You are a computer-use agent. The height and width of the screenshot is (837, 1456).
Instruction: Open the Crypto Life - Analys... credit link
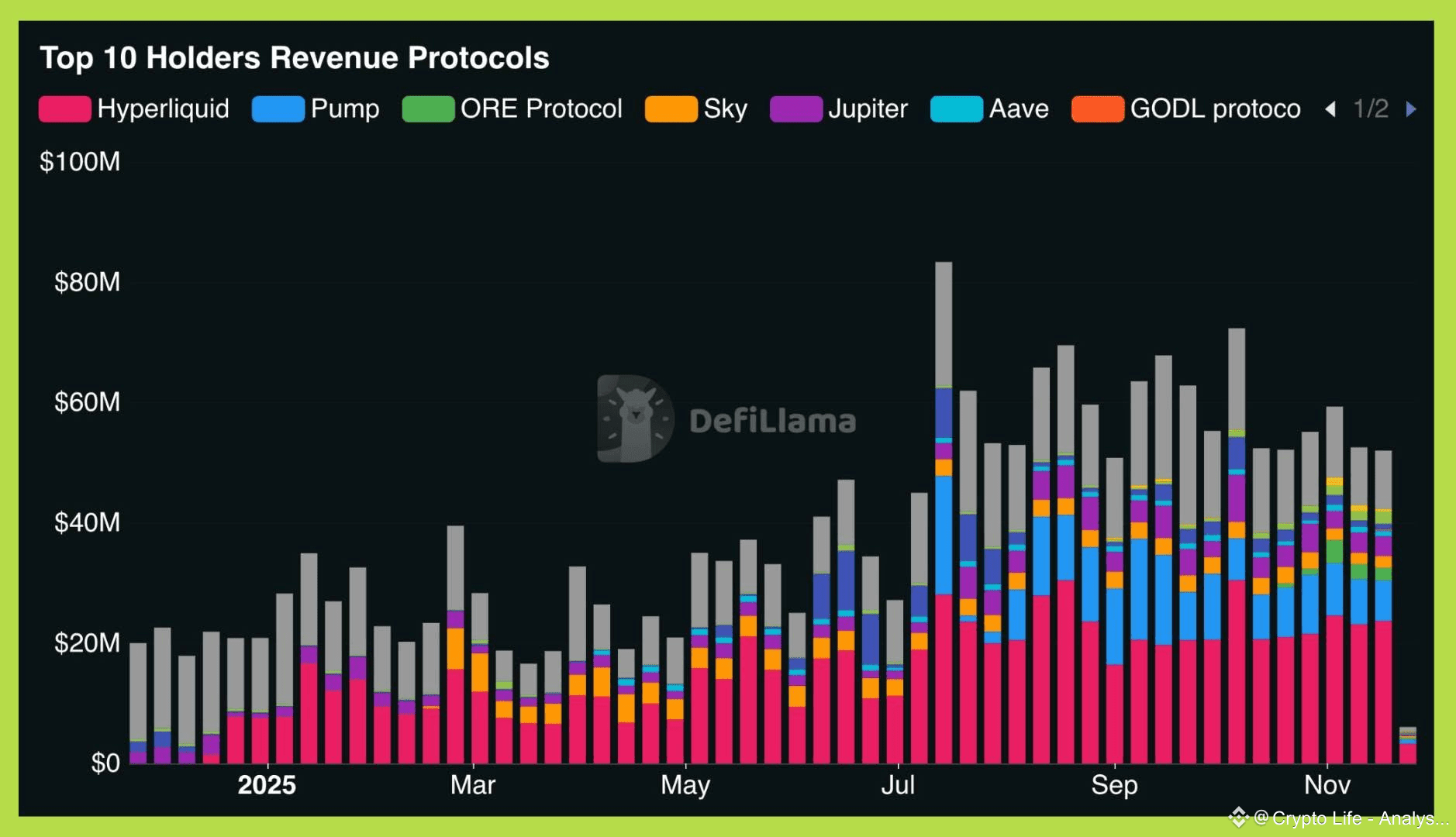(1351, 818)
